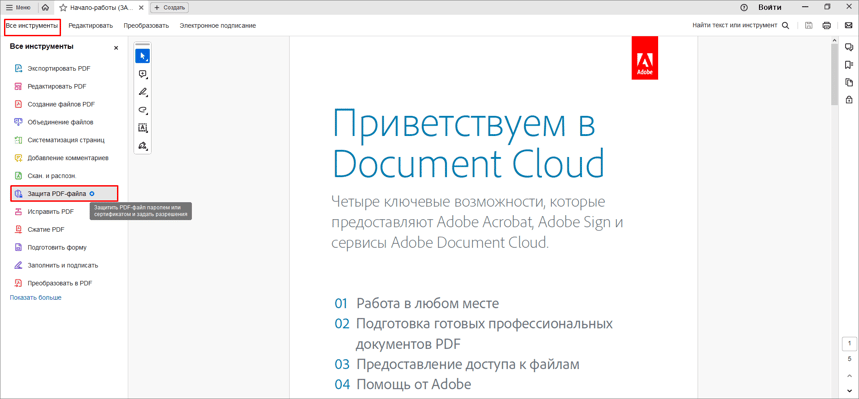
Task: Click the vertical scrollbar thumb
Action: tap(834, 75)
